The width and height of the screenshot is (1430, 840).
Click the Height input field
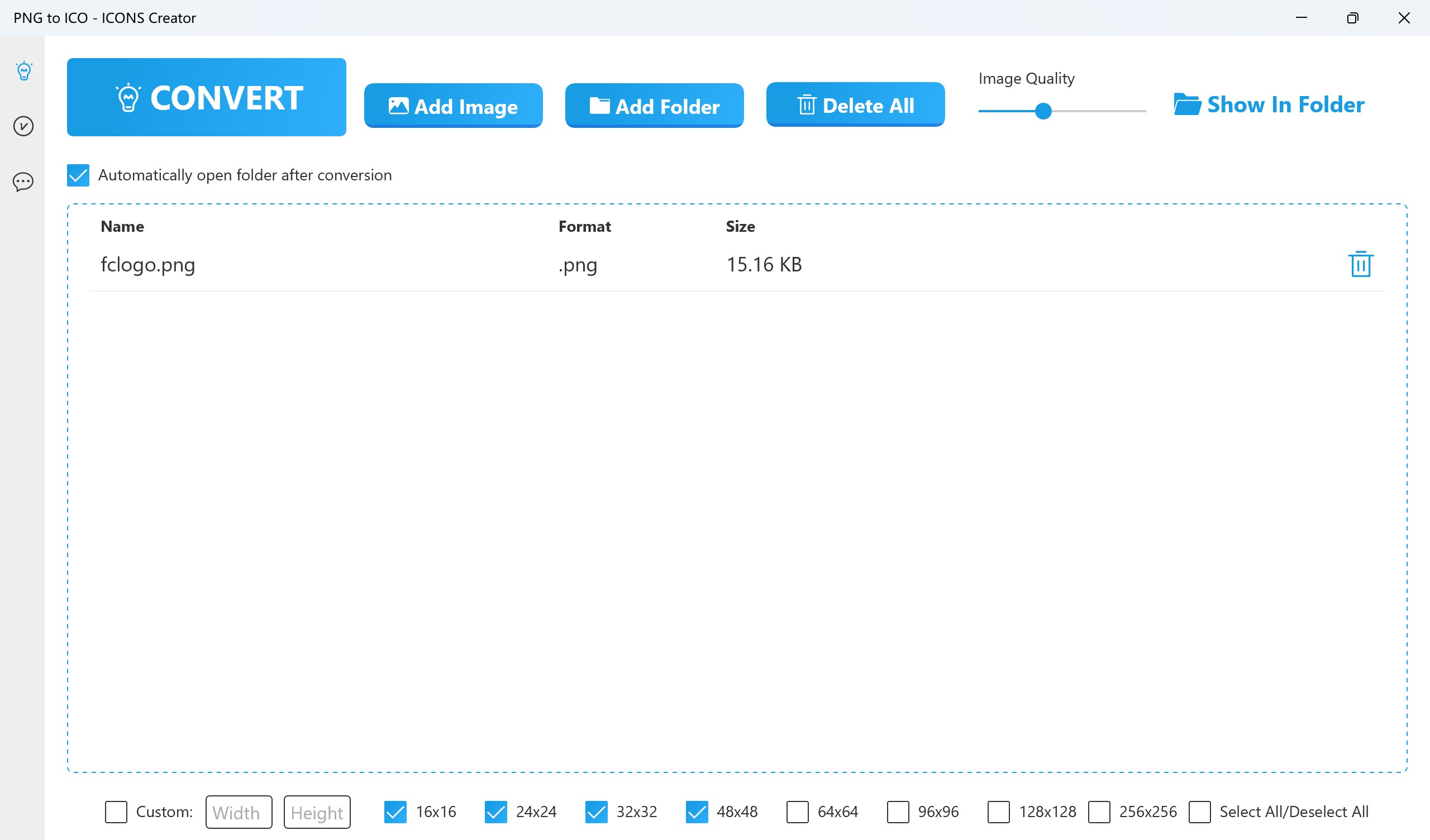pyautogui.click(x=317, y=812)
